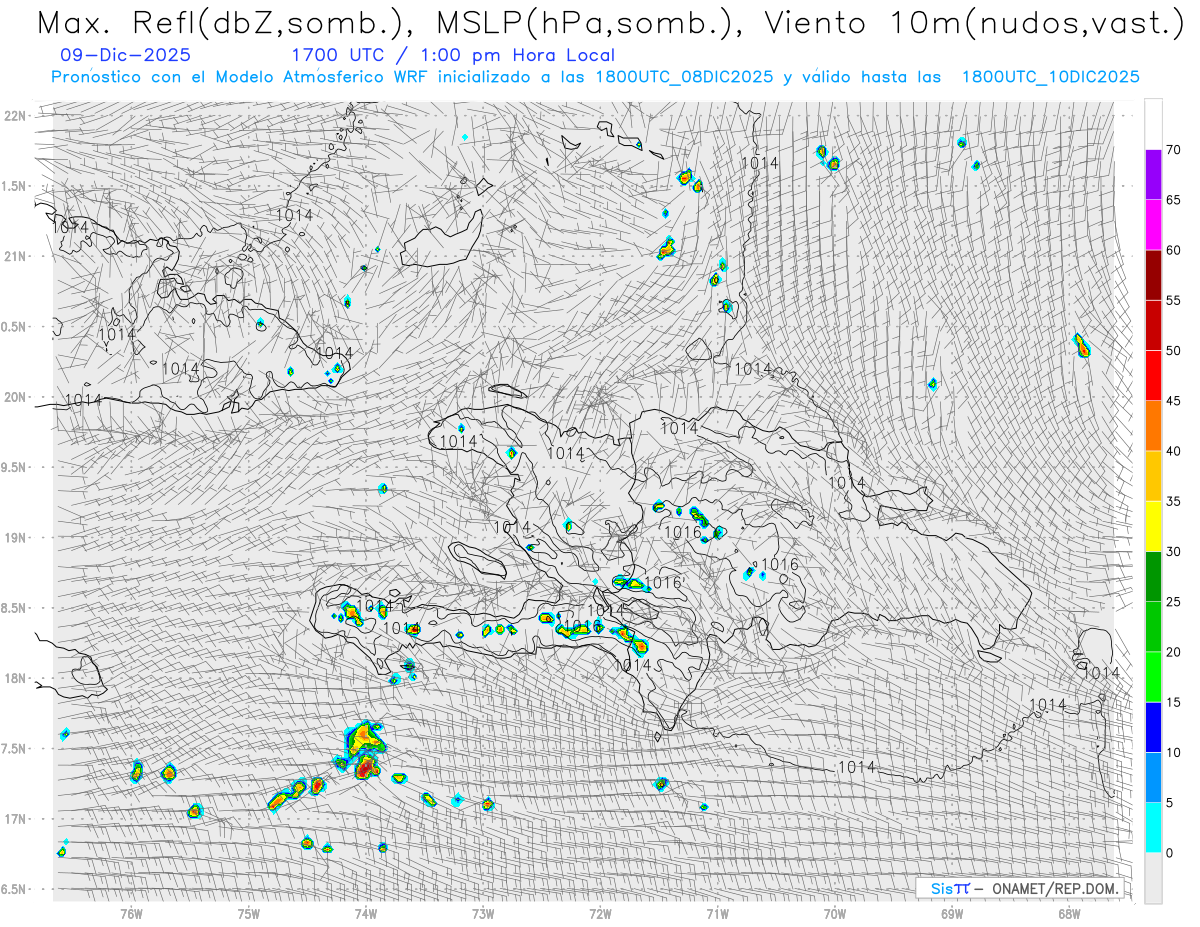
Task: Select the dark blue 10–15 dBZ legend block
Action: tap(1153, 727)
